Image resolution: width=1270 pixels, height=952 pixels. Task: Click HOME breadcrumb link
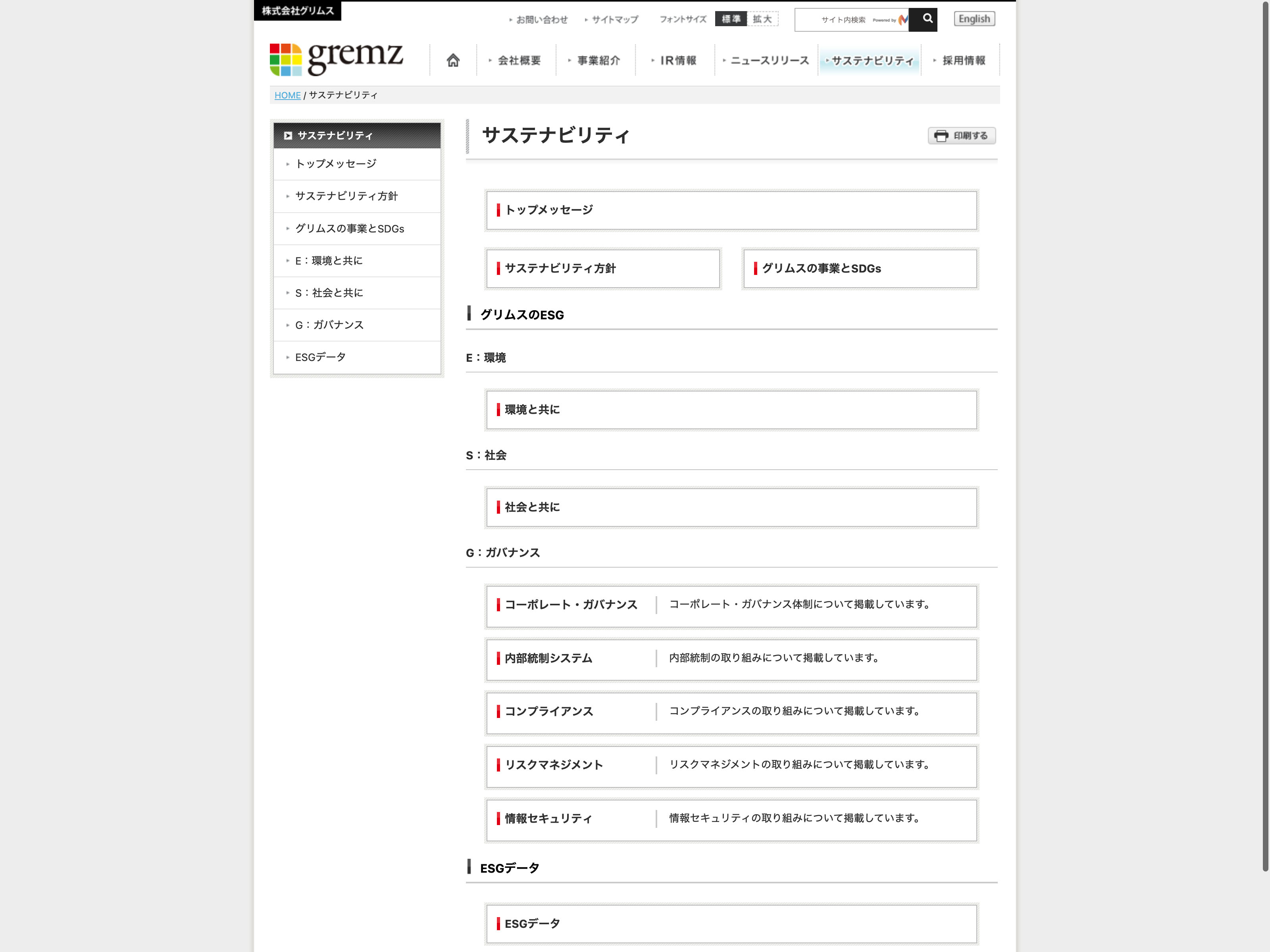click(287, 95)
